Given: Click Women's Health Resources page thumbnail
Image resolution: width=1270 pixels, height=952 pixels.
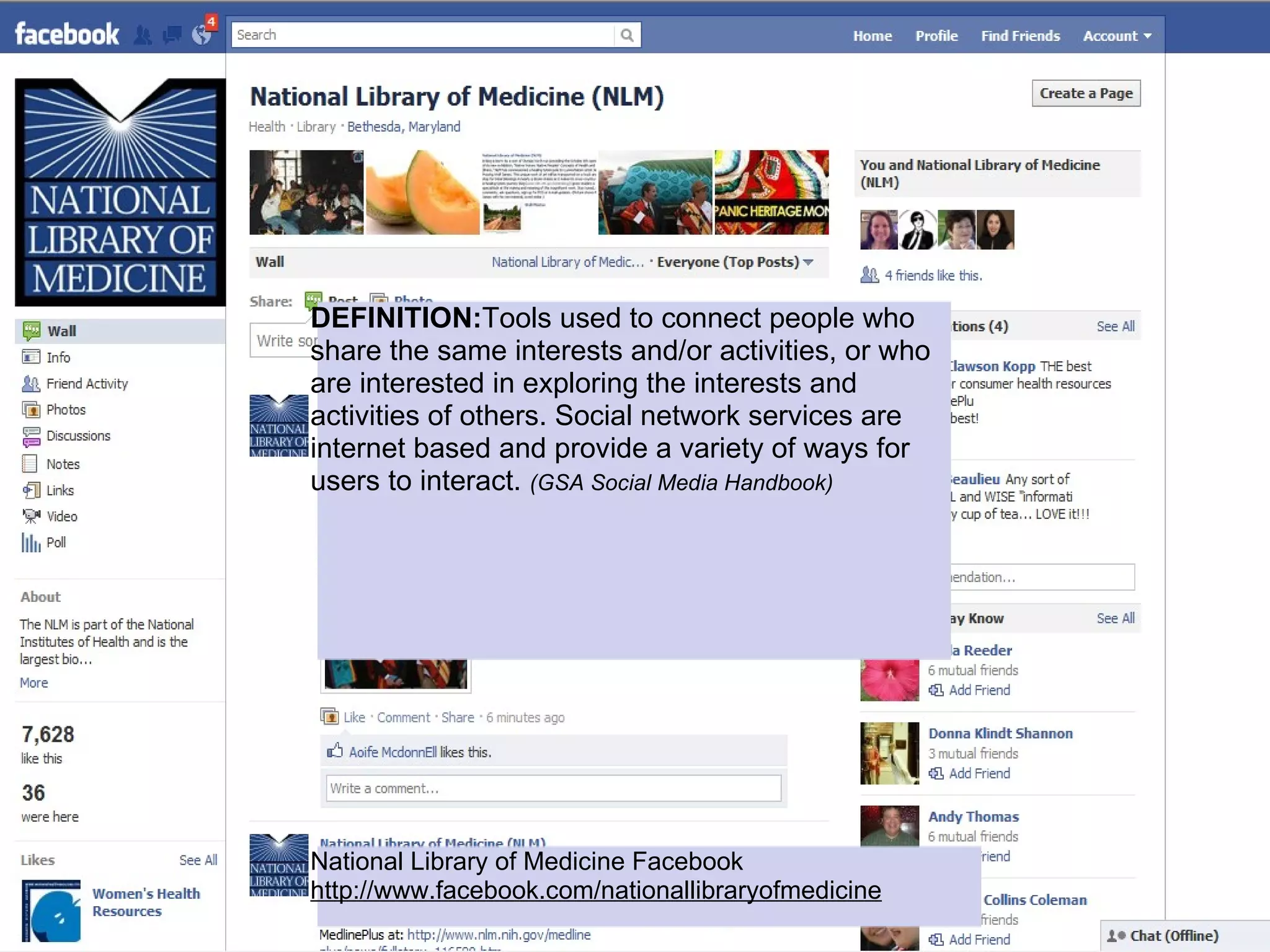Looking at the screenshot, I should pyautogui.click(x=51, y=910).
